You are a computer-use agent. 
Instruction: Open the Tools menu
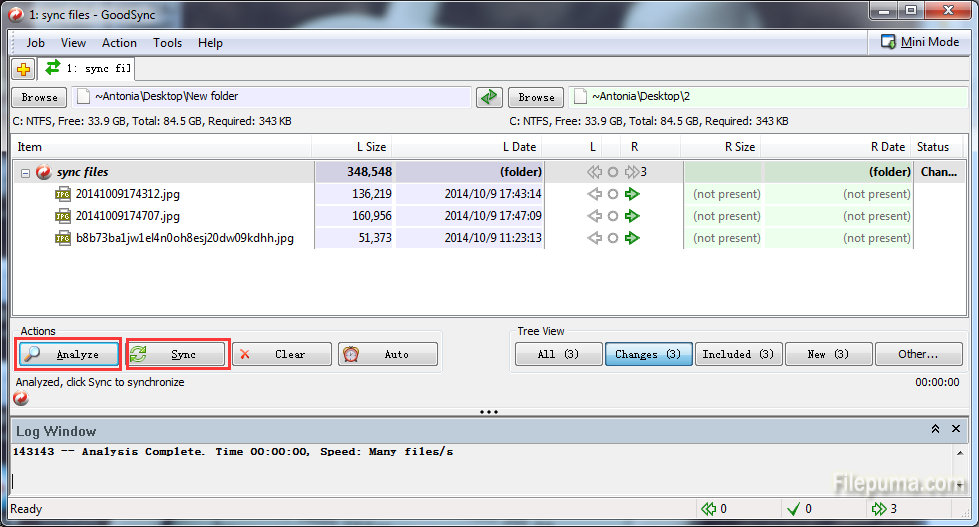coord(167,43)
